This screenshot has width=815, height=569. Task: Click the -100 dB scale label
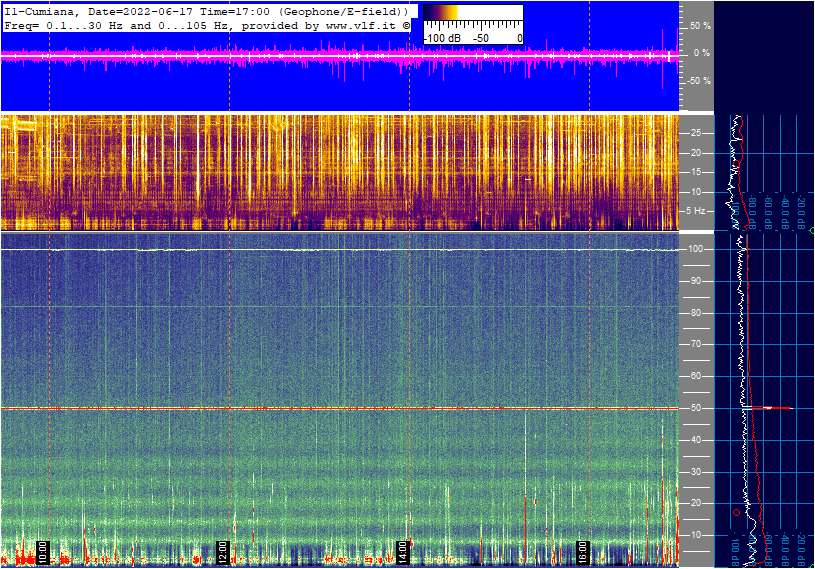(x=441, y=38)
